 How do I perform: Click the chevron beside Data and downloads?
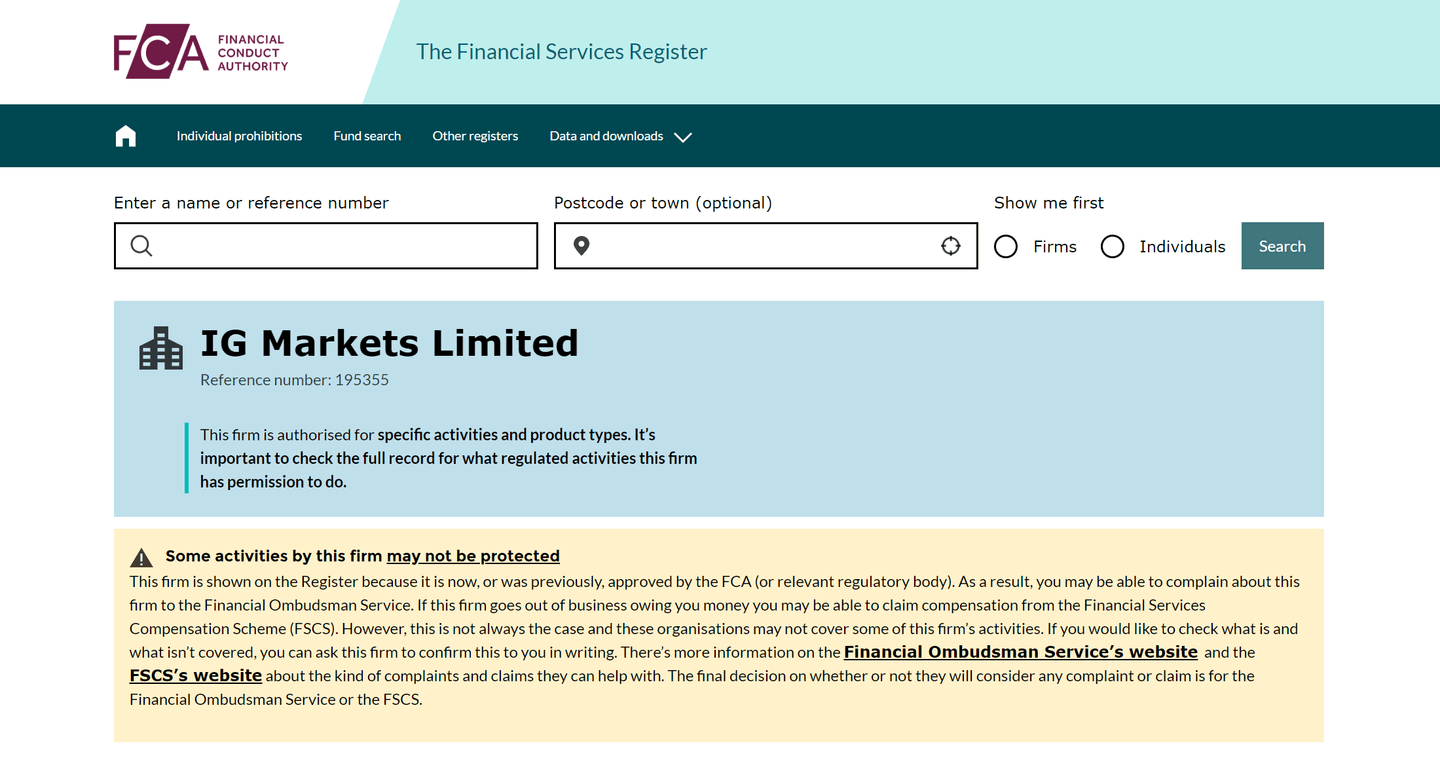(x=683, y=137)
